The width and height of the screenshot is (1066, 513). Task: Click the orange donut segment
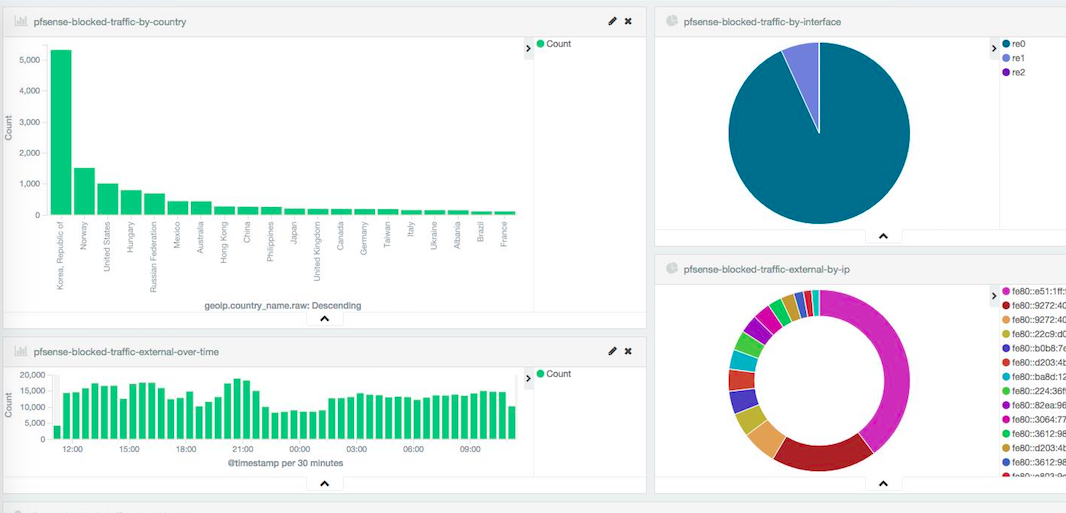766,439
